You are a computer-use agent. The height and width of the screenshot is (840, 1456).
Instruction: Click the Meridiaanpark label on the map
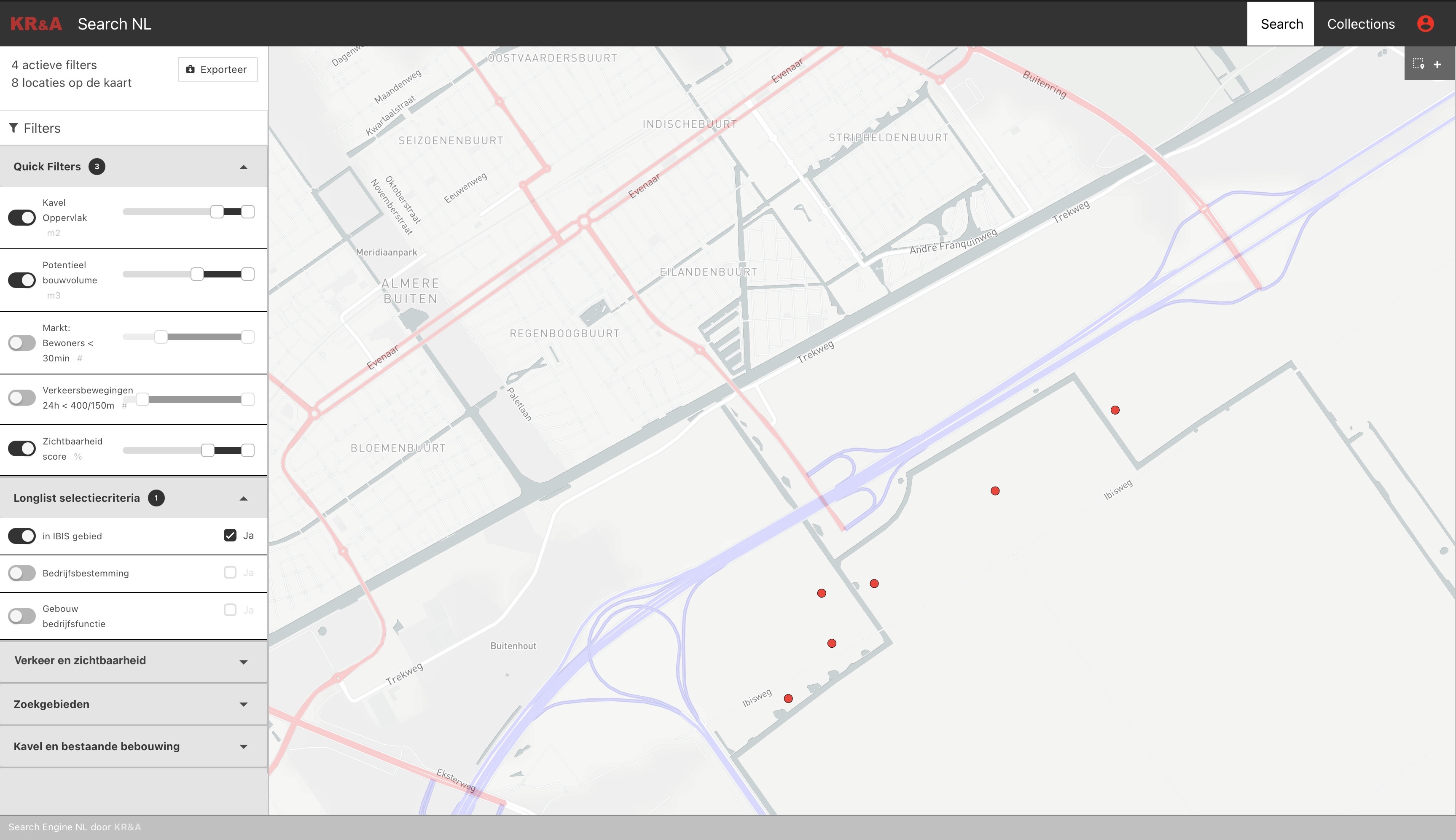[x=387, y=252]
